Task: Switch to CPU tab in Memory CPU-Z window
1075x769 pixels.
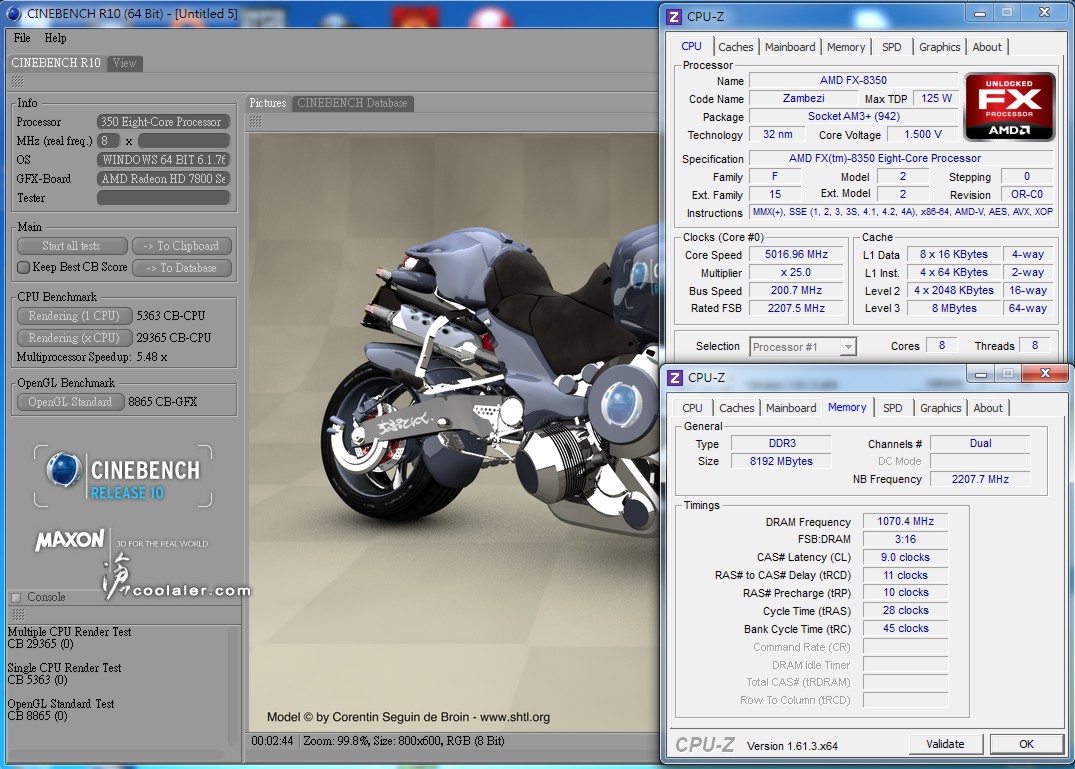Action: tap(692, 408)
